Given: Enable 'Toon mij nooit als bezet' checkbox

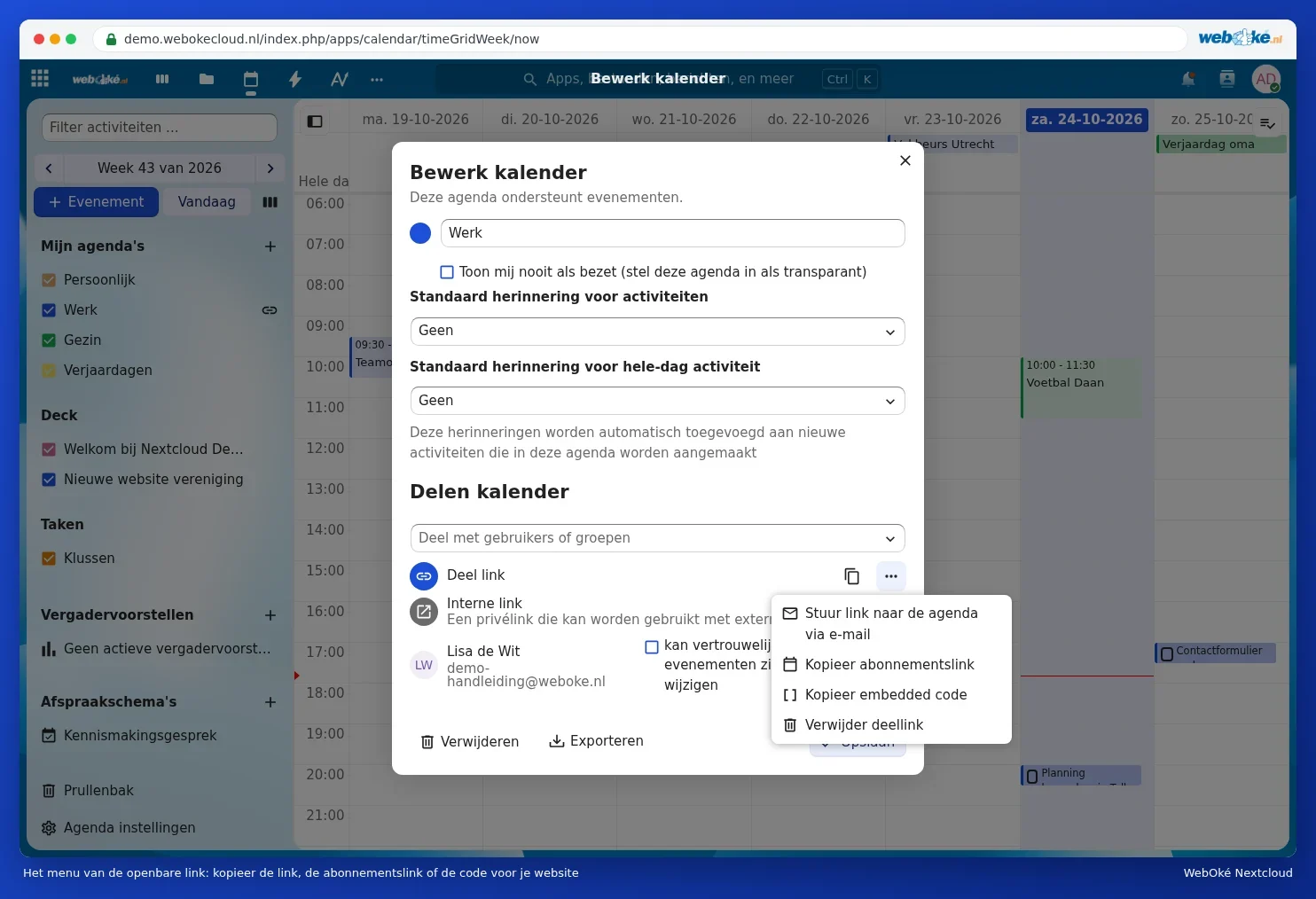Looking at the screenshot, I should [447, 272].
